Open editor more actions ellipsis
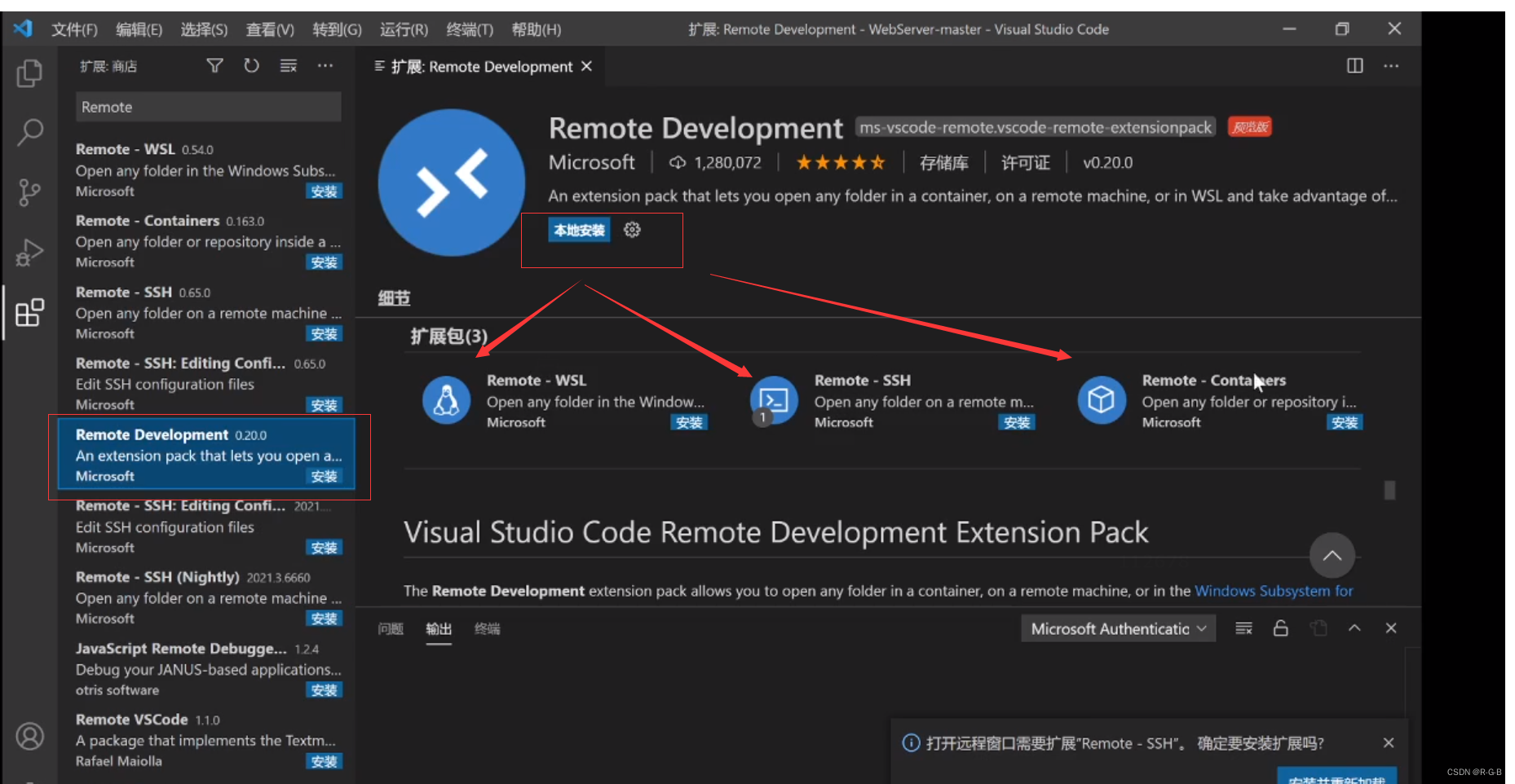This screenshot has width=1515, height=784. coord(1391,65)
